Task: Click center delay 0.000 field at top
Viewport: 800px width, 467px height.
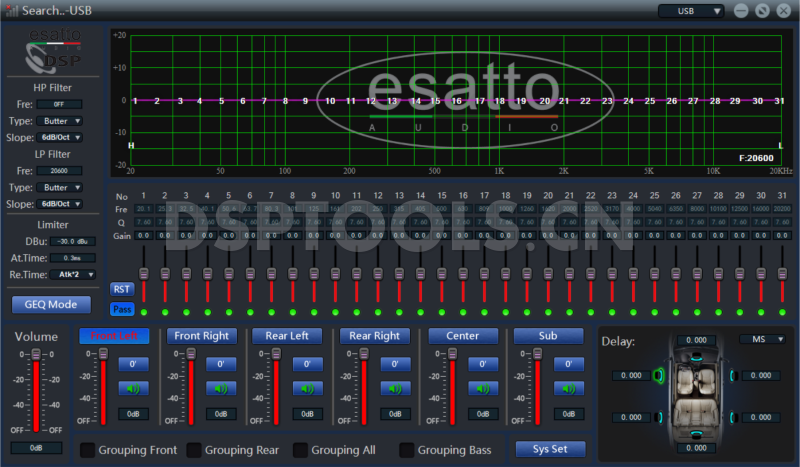Action: (x=696, y=340)
